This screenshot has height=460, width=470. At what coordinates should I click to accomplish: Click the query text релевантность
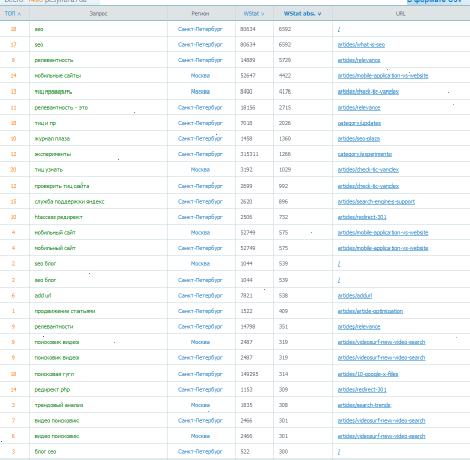click(x=54, y=60)
